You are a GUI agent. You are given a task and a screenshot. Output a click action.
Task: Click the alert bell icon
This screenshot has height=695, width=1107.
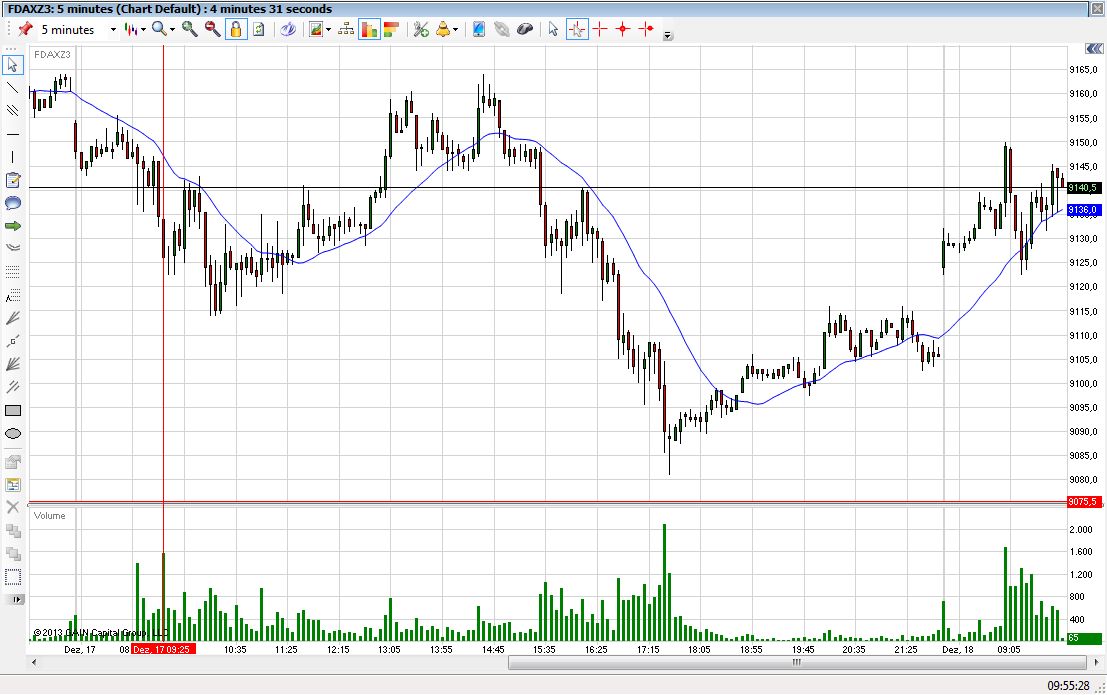[x=443, y=29]
